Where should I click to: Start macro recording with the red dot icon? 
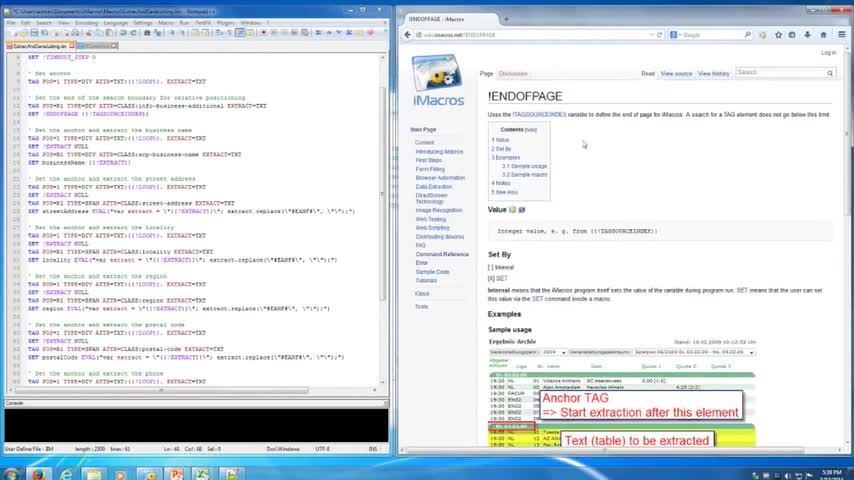pyautogui.click(x=263, y=33)
